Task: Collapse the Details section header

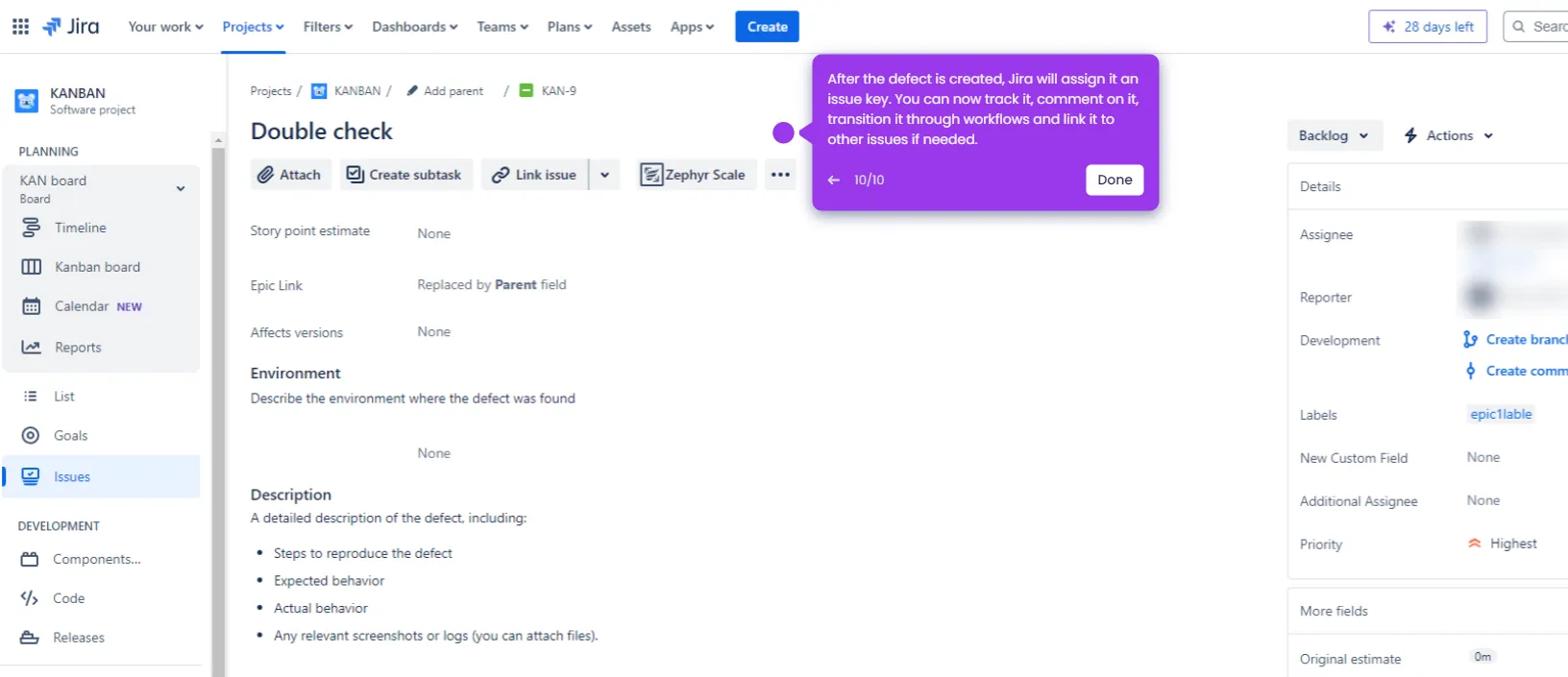Action: click(1428, 186)
